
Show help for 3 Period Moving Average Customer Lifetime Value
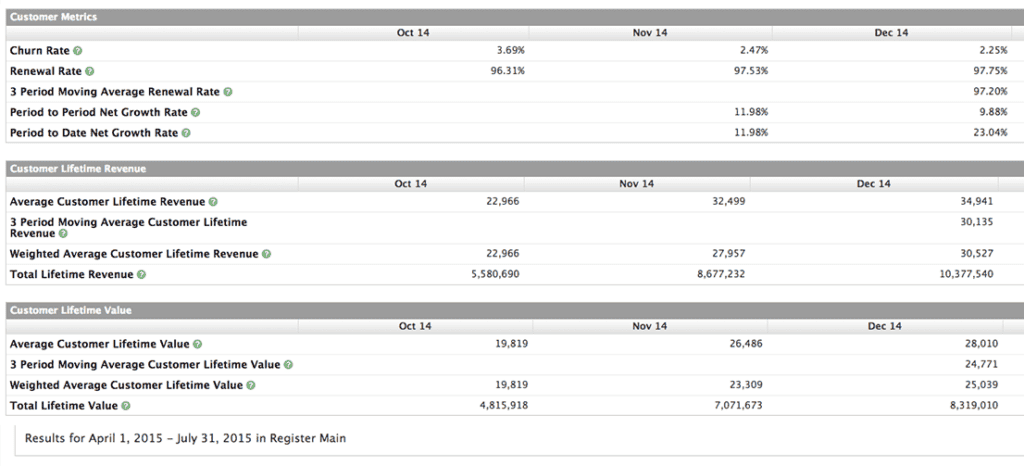pos(288,365)
